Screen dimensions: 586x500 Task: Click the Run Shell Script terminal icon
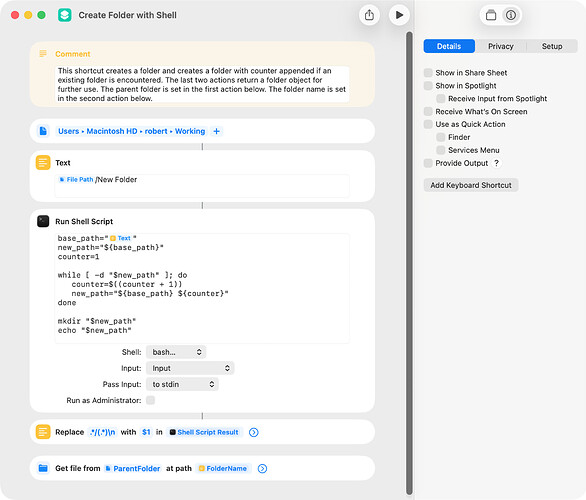click(x=43, y=221)
